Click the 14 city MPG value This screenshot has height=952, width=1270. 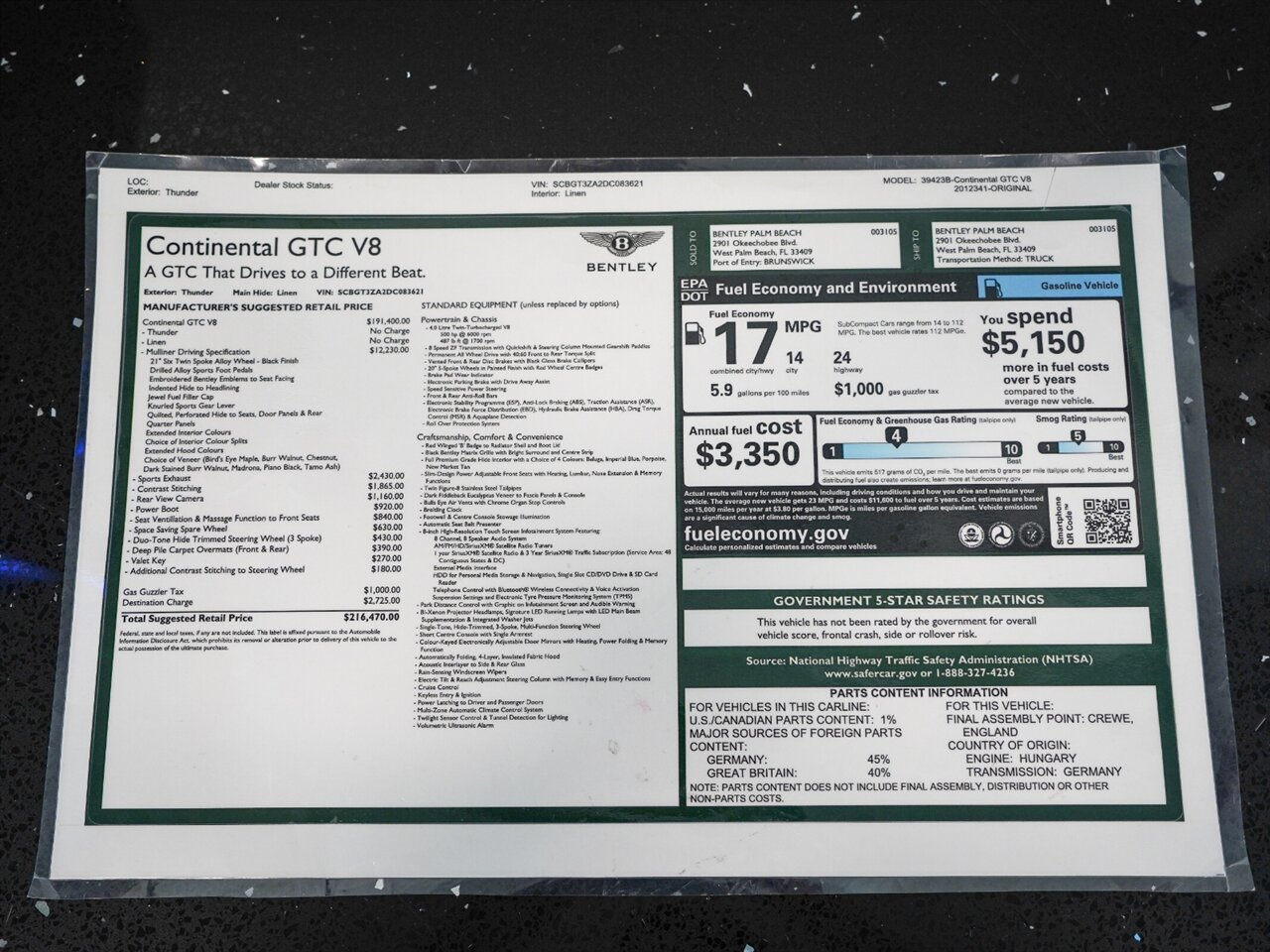point(795,358)
